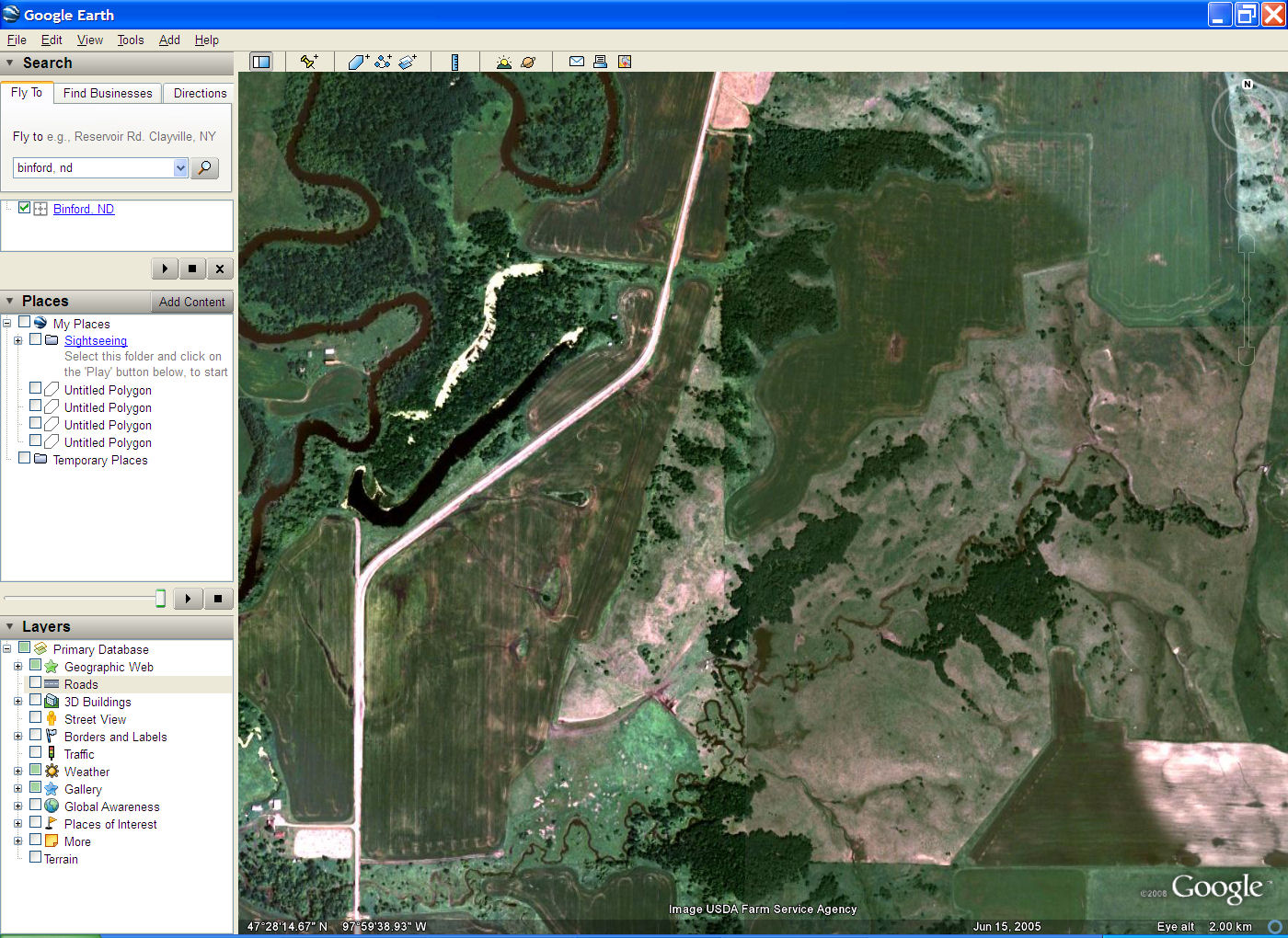Viewport: 1288px width, 938px height.
Task: Click the North indicator on the compass
Action: 1248,85
